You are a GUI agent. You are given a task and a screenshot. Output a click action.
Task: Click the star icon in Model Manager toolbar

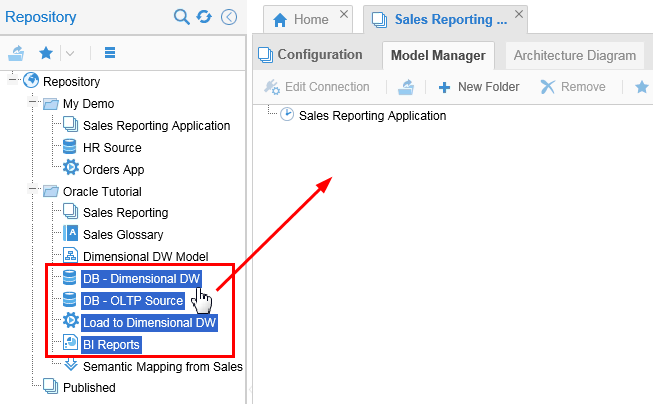coord(642,87)
